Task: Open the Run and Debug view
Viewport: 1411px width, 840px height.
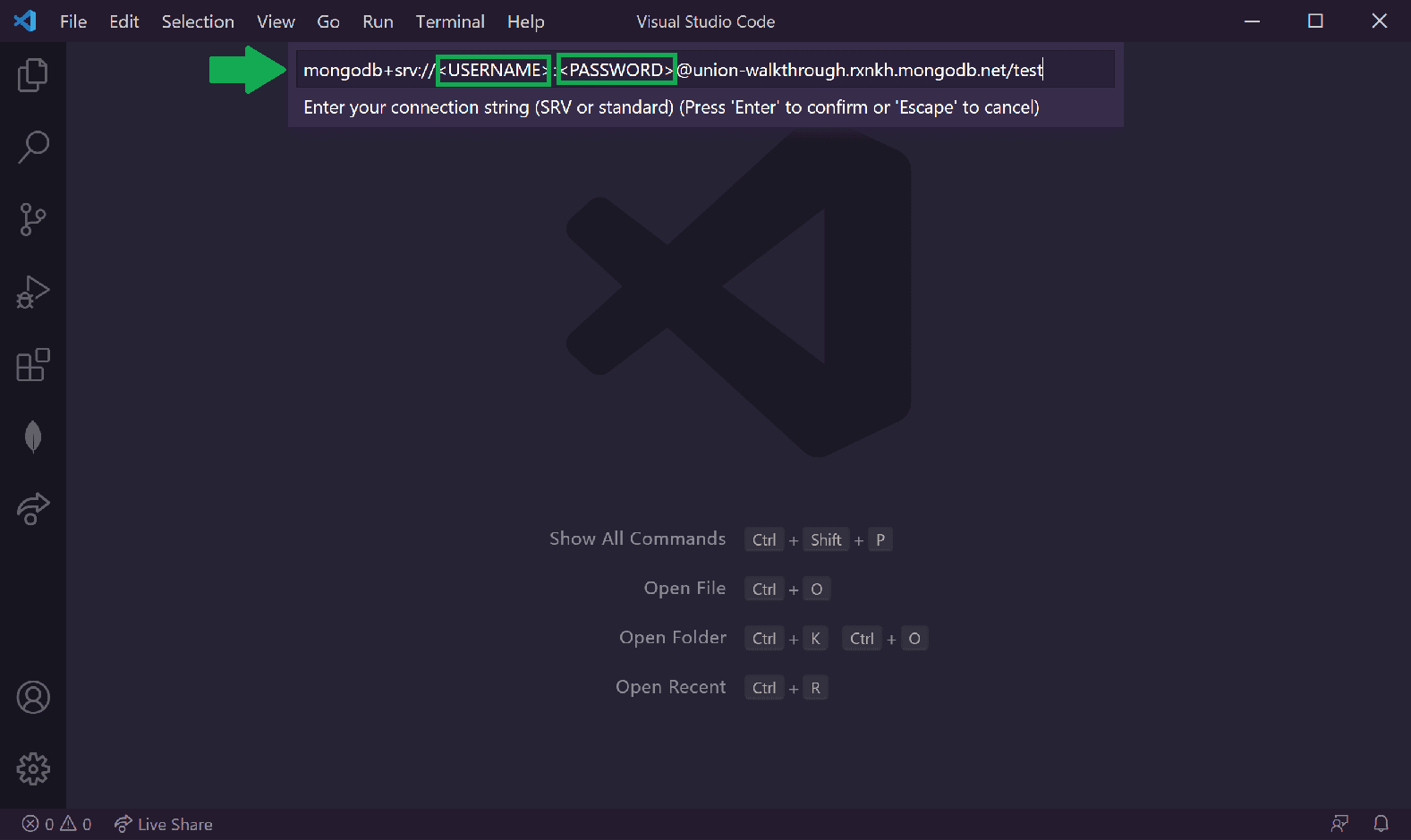Action: click(x=33, y=293)
